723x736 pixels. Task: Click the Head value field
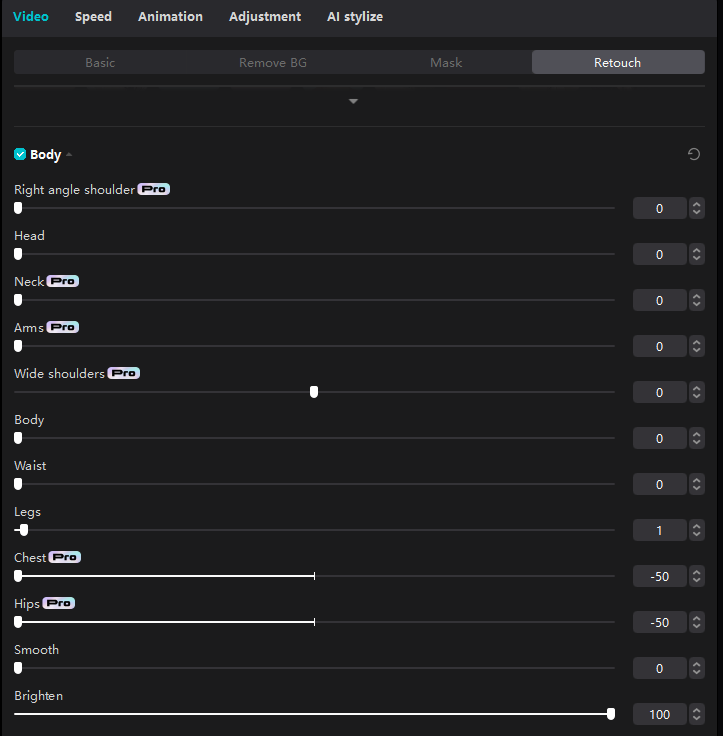coord(660,254)
